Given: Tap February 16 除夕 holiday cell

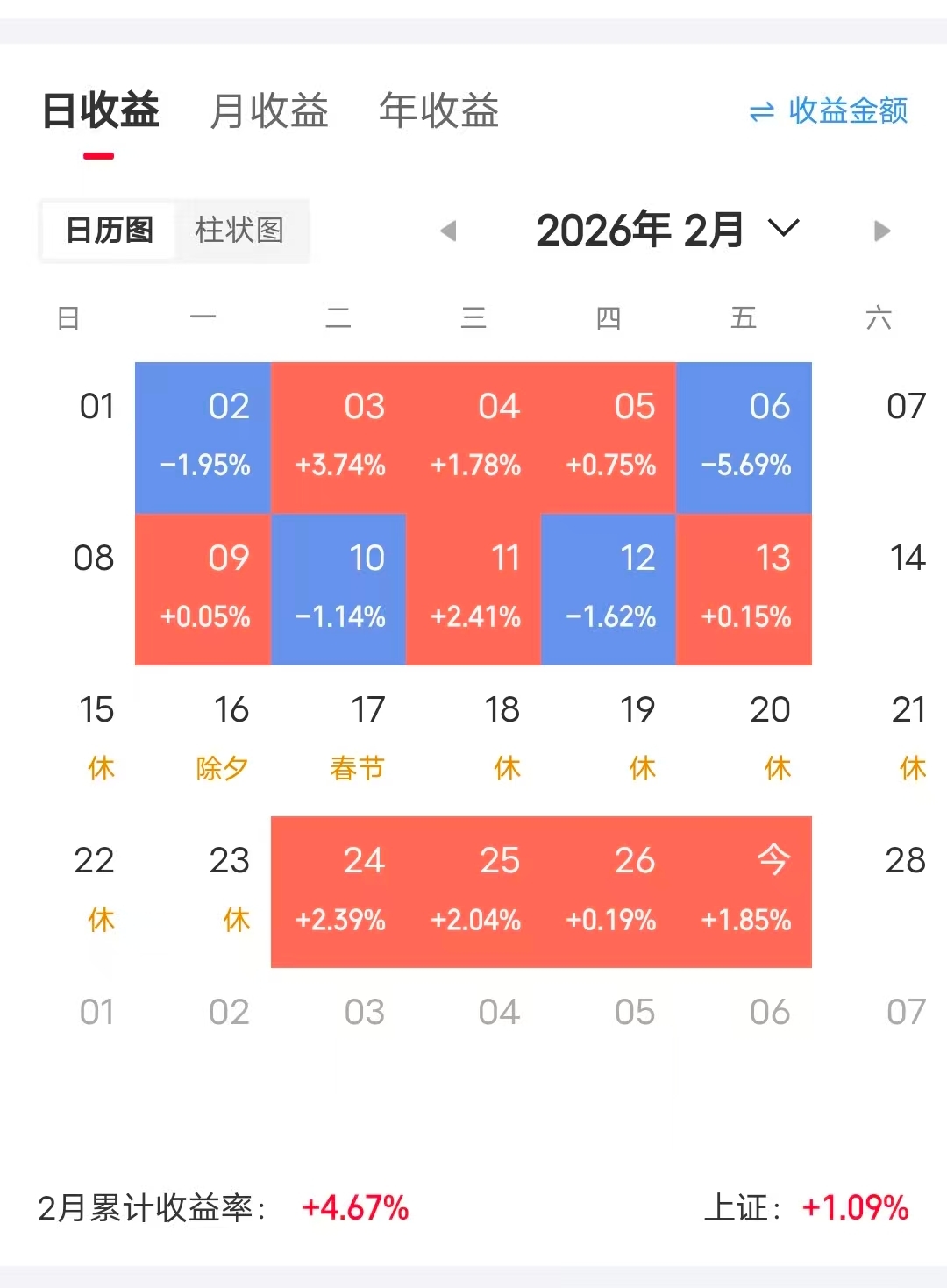Looking at the screenshot, I should click(203, 740).
